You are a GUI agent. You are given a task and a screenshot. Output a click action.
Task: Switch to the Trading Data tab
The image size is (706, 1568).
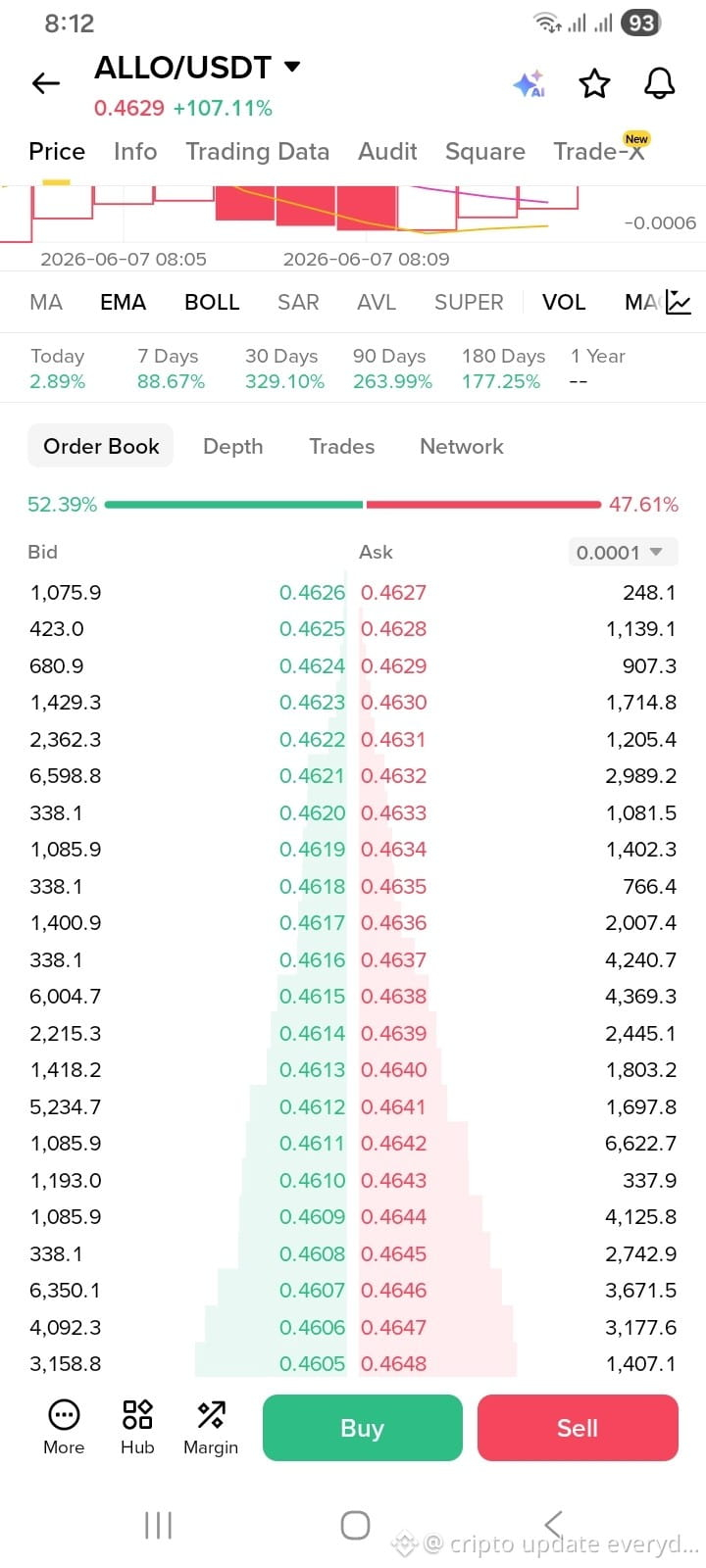pos(258,152)
